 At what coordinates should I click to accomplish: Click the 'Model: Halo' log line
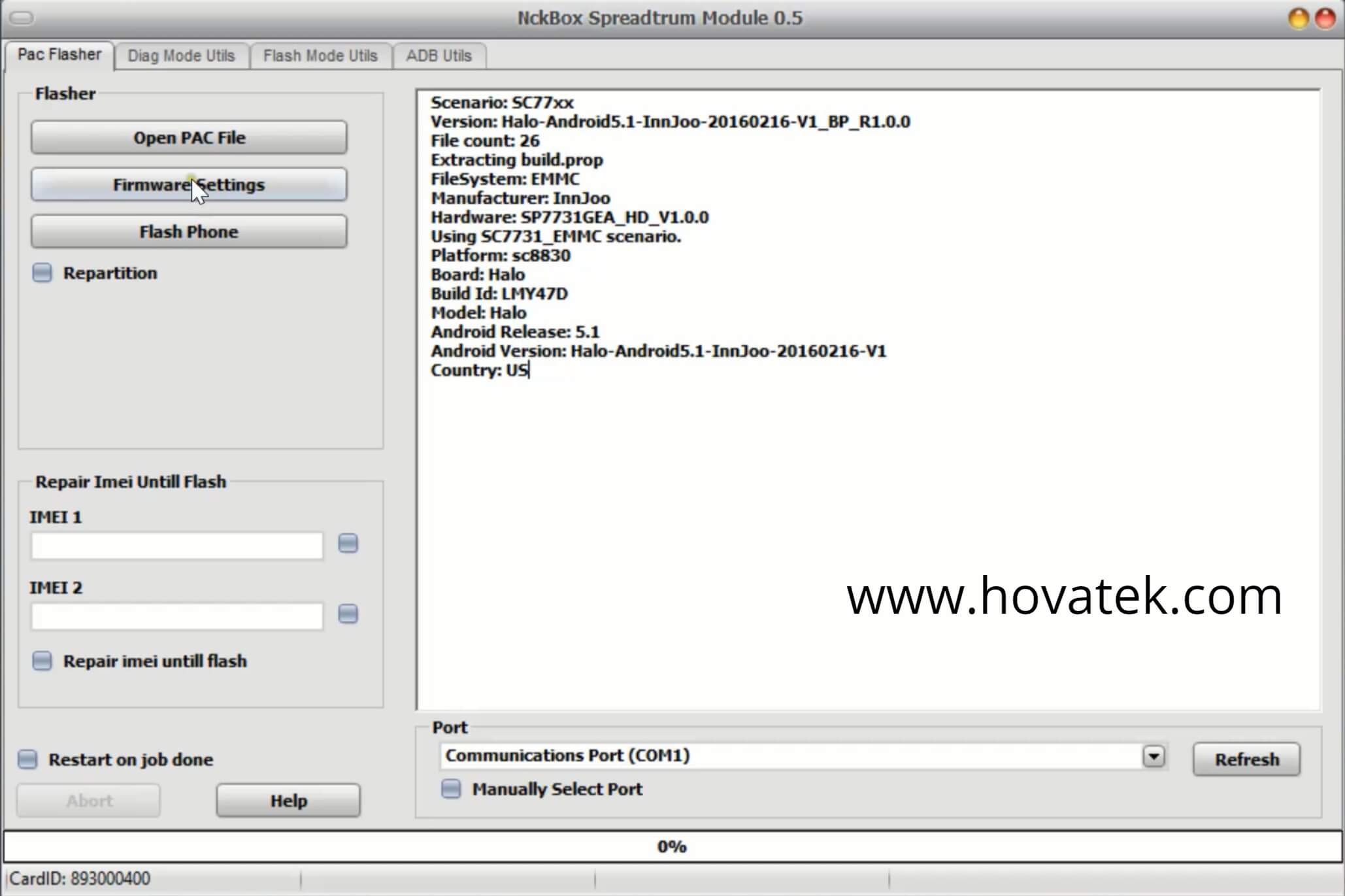point(478,313)
